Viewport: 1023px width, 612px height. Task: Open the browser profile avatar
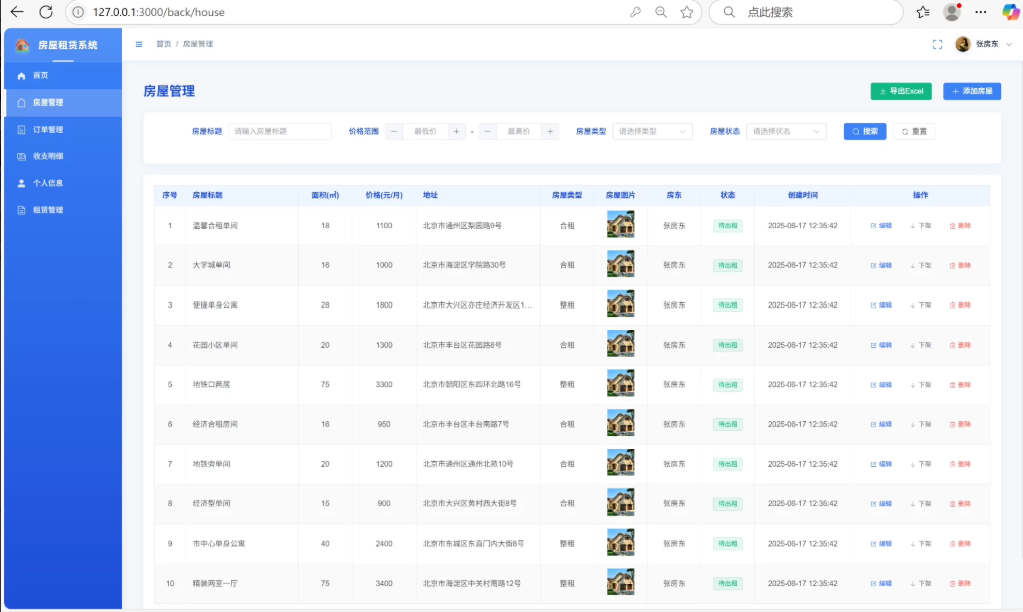pyautogui.click(x=952, y=12)
